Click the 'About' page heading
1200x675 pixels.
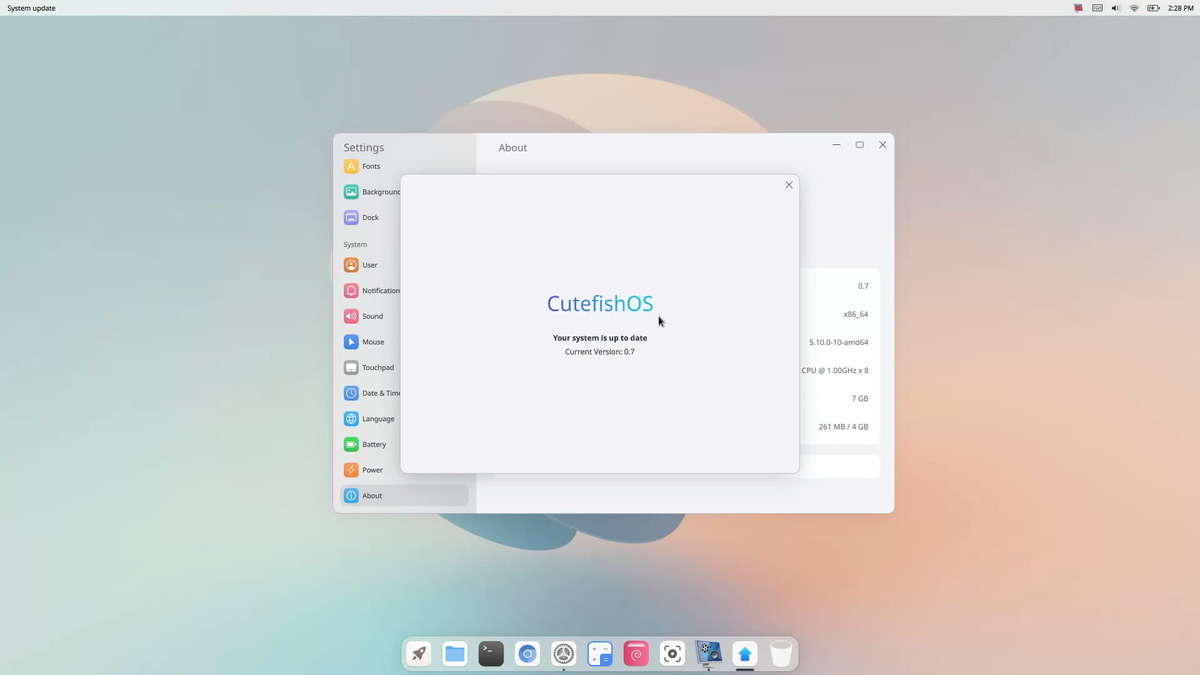513,148
